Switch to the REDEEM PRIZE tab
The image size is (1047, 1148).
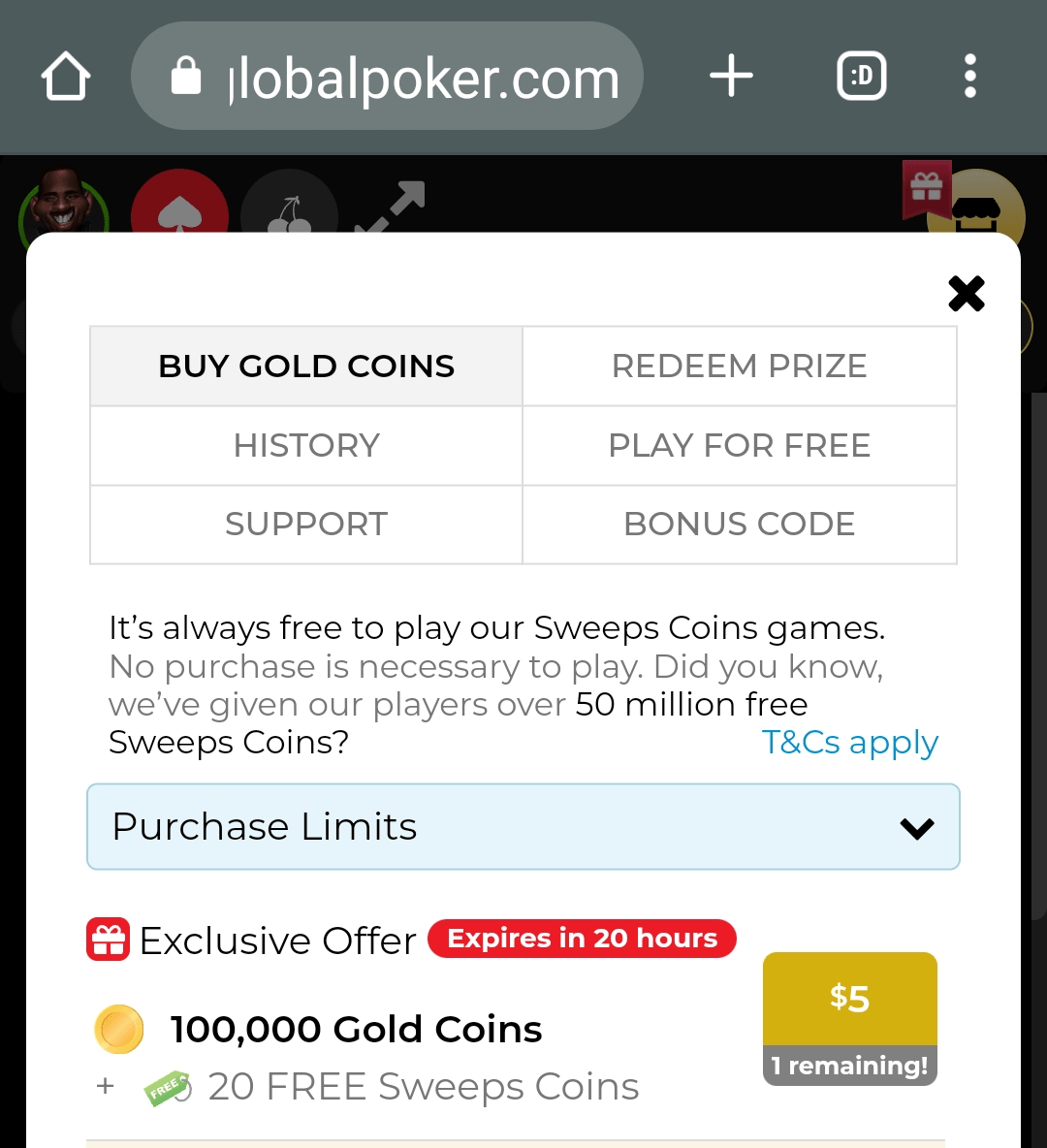739,366
